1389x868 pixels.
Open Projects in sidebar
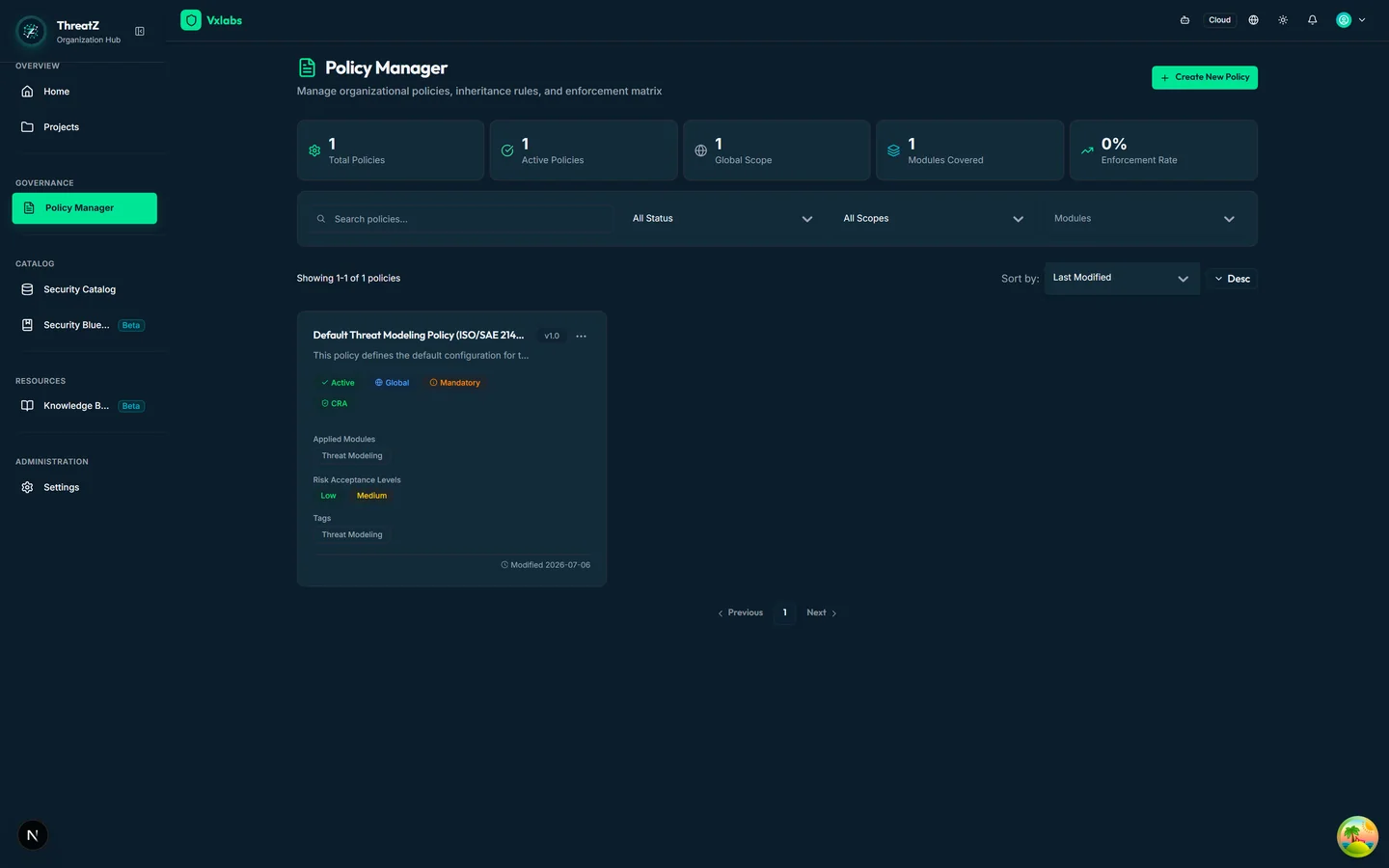tap(85, 127)
